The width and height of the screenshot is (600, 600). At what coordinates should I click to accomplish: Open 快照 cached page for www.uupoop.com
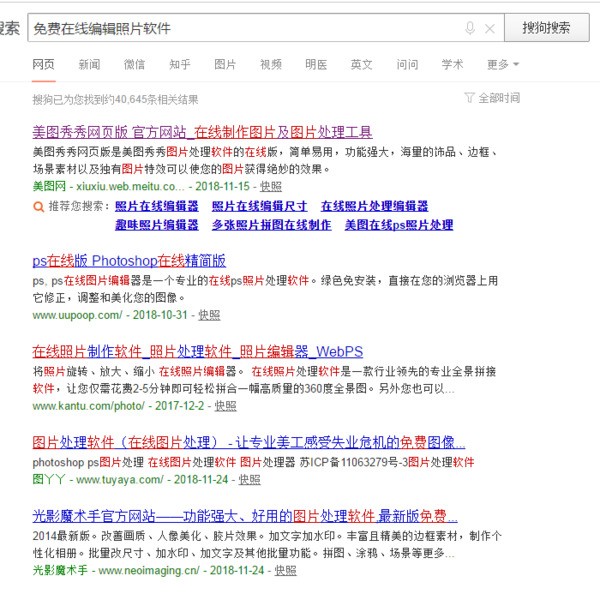pyautogui.click(x=209, y=315)
